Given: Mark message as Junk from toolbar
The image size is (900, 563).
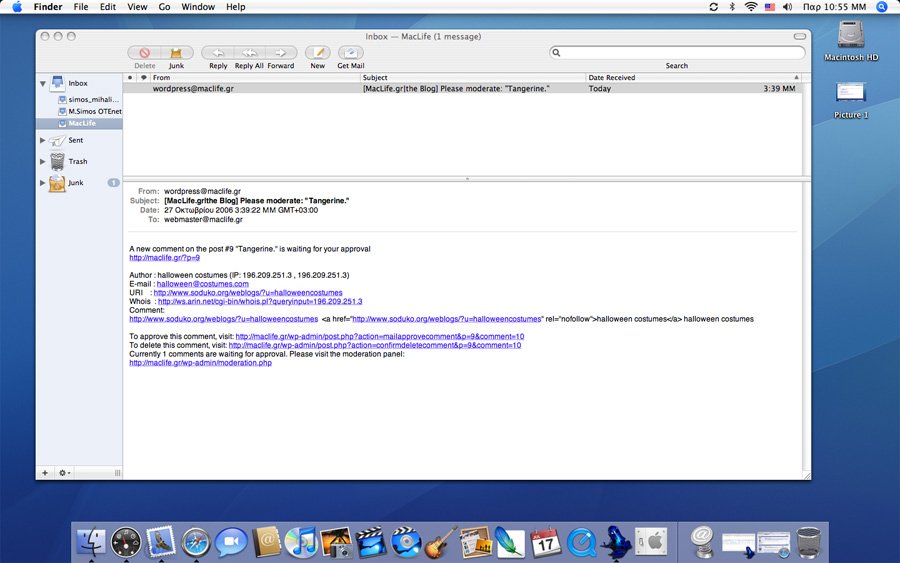Looking at the screenshot, I should tap(176, 53).
